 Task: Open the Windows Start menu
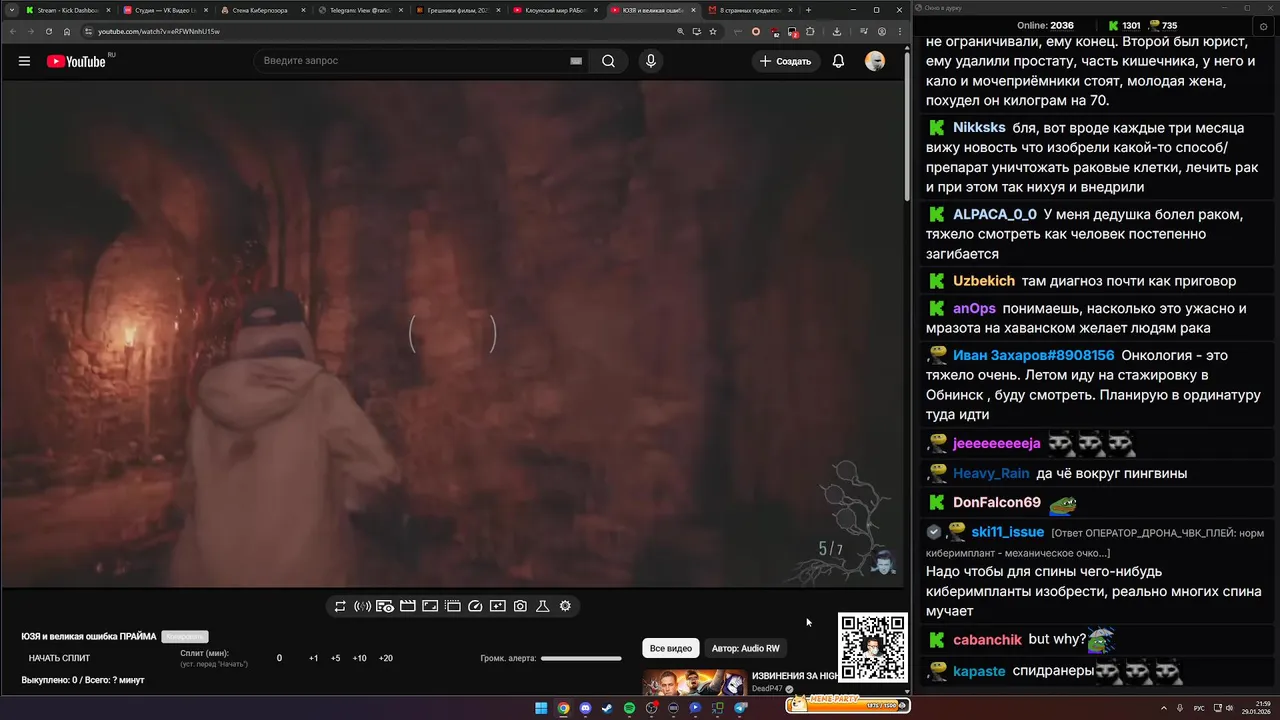coord(541,708)
